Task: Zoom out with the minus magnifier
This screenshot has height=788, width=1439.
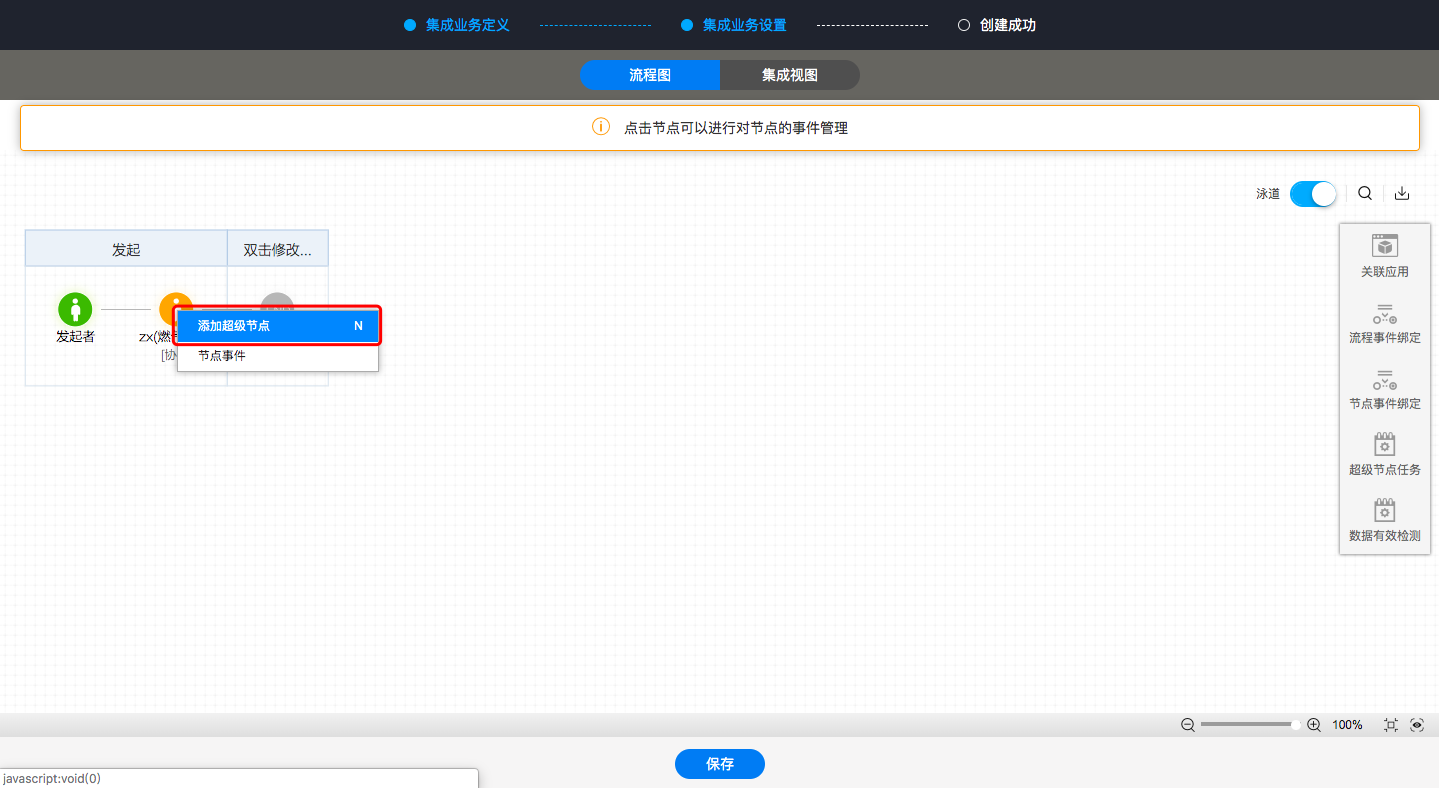Action: click(1187, 725)
